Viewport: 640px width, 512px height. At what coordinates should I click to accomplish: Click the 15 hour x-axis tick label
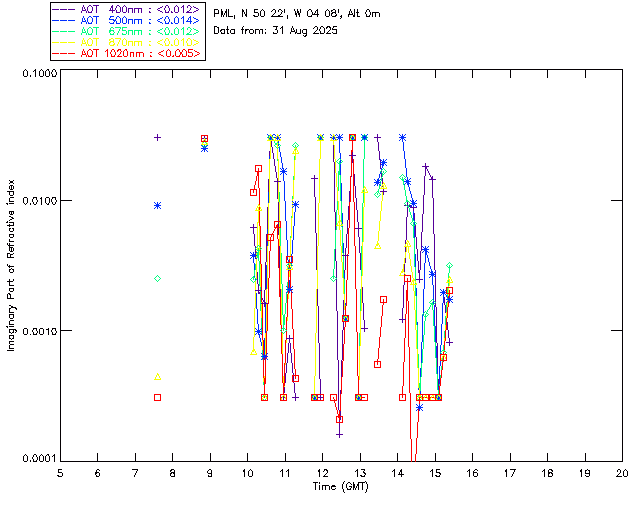click(435, 473)
